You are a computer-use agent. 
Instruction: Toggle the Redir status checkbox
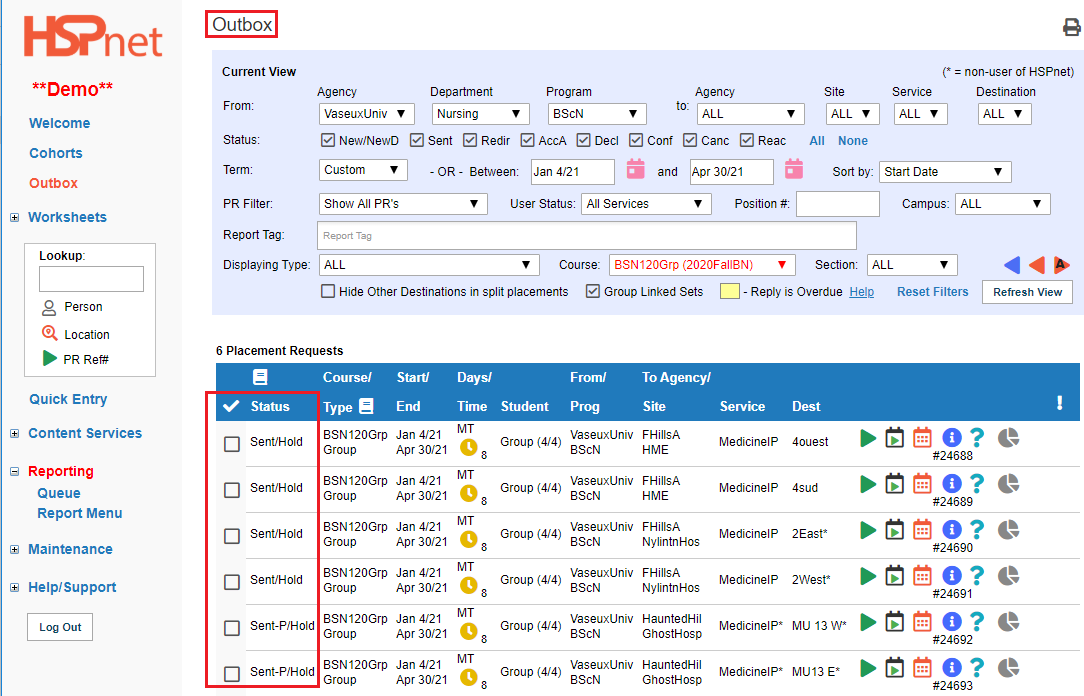click(470, 140)
